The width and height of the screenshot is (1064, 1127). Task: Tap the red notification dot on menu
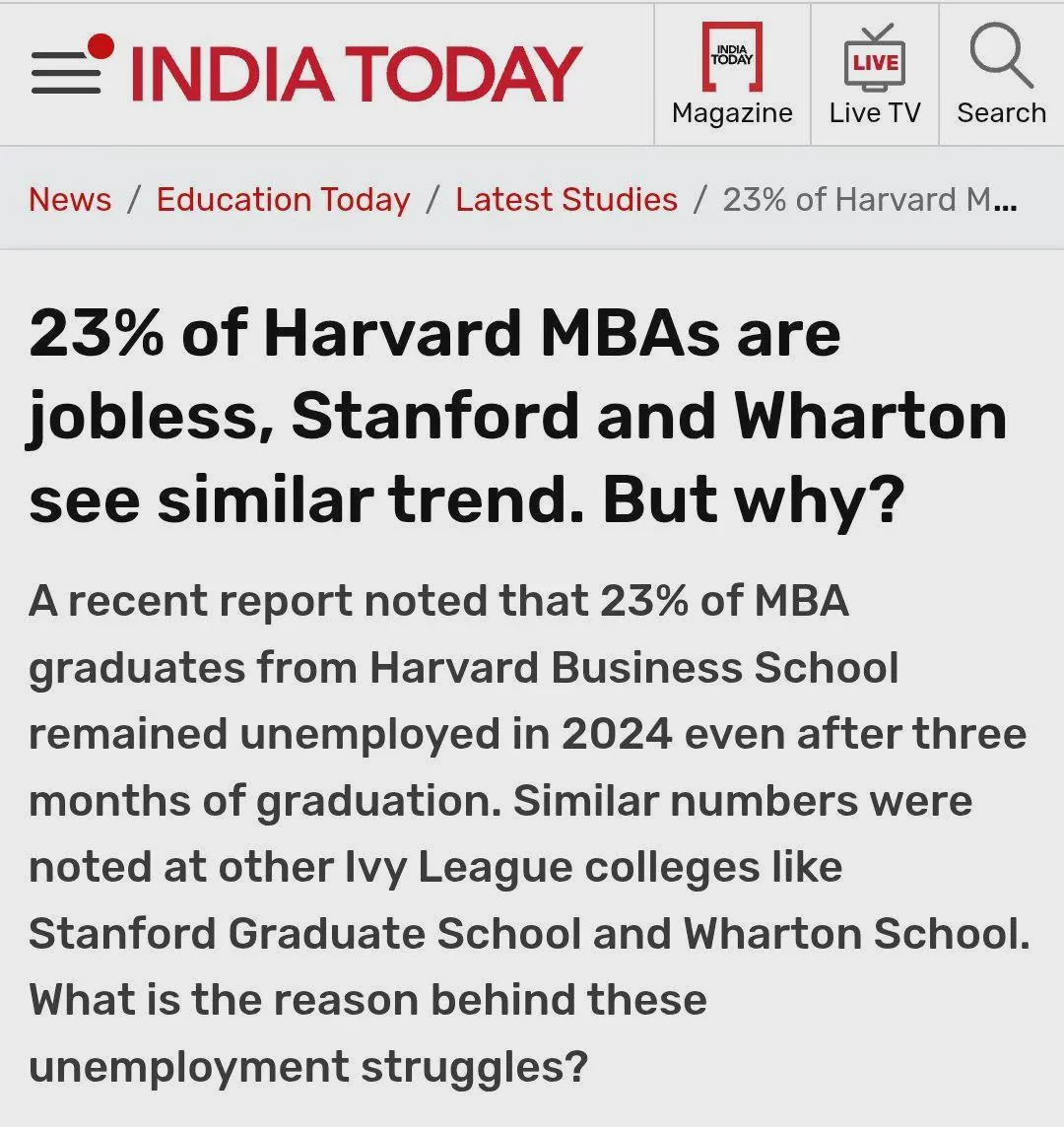coord(101,45)
